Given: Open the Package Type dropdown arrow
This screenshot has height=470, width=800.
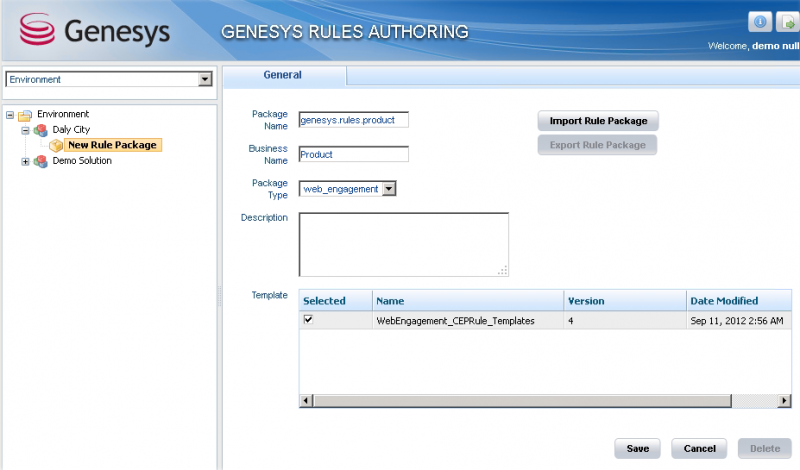Looking at the screenshot, I should pyautogui.click(x=389, y=189).
